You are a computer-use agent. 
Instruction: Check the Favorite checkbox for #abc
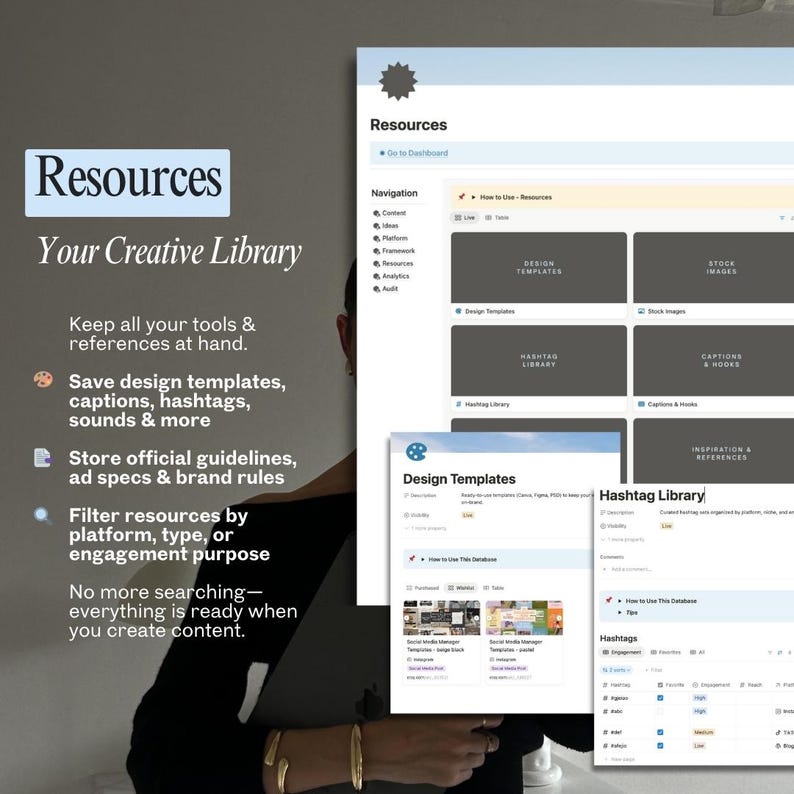coord(660,711)
